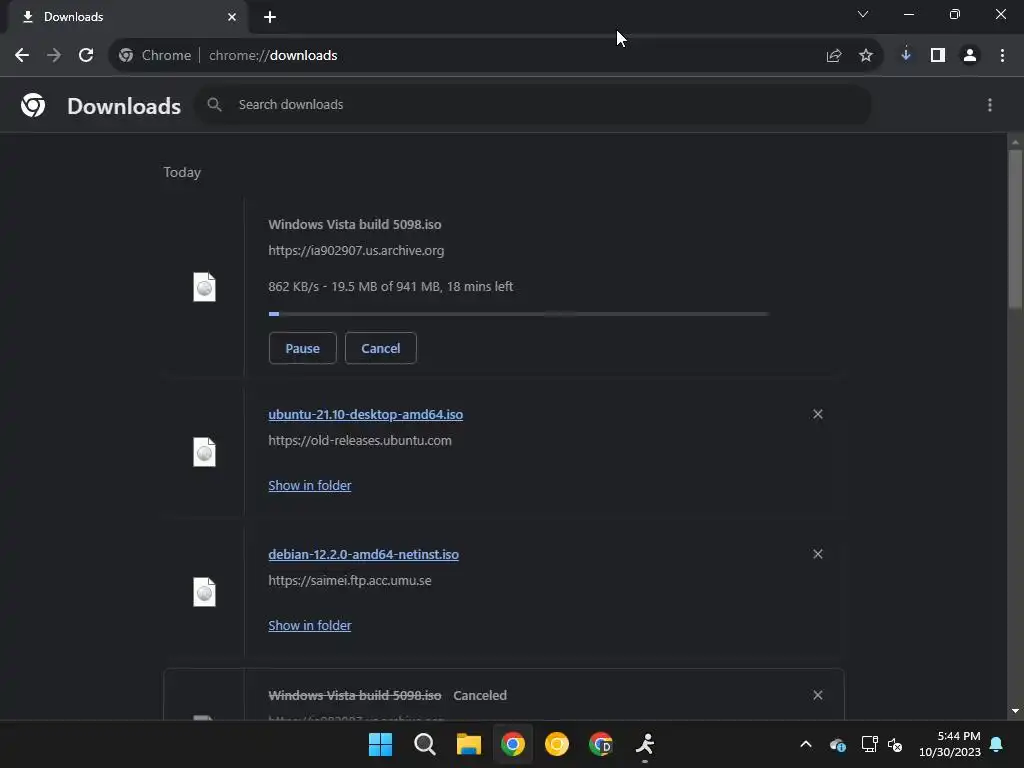
Task: Click the https://ia902907.us.archive.org URL text
Action: pos(356,251)
